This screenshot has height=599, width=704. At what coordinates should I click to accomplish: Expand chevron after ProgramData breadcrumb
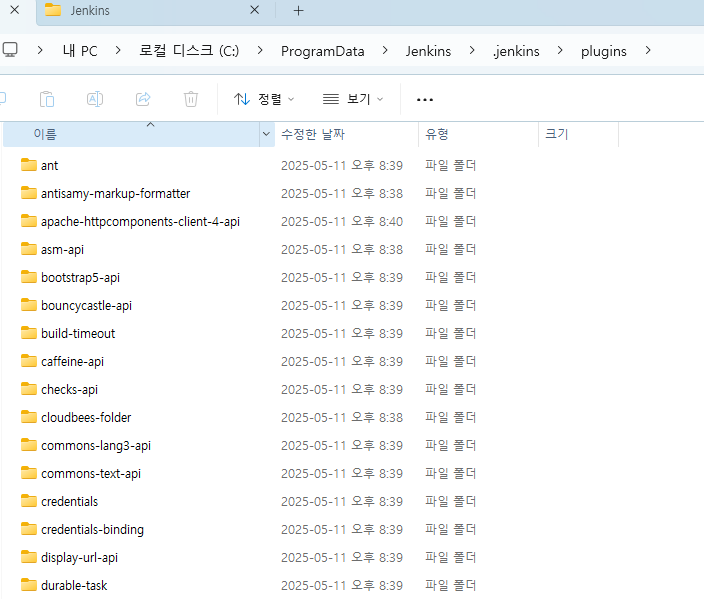click(385, 50)
